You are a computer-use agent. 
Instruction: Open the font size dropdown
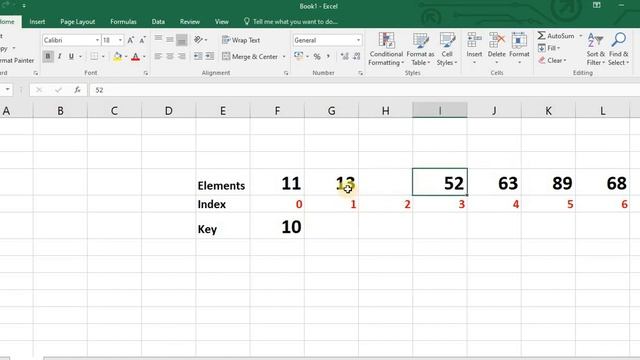click(x=120, y=40)
